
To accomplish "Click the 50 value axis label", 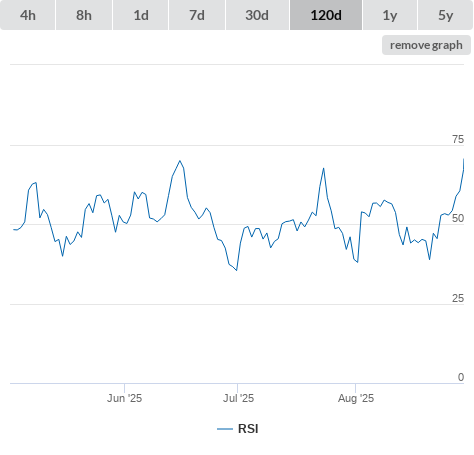I will 458,218.
